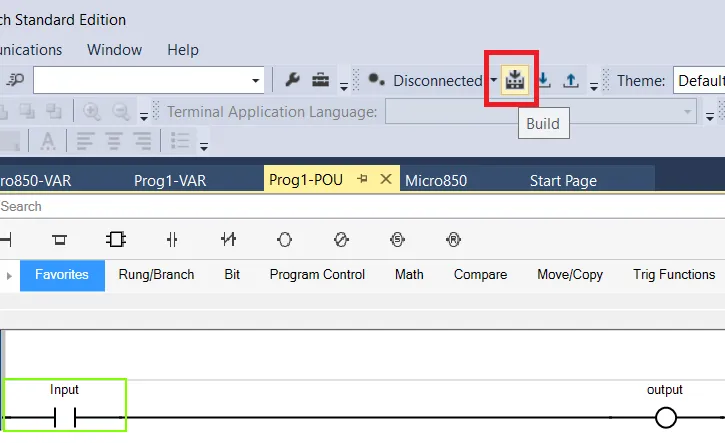Switch to the Micro850 tab
This screenshot has height=443, width=725.
[436, 180]
